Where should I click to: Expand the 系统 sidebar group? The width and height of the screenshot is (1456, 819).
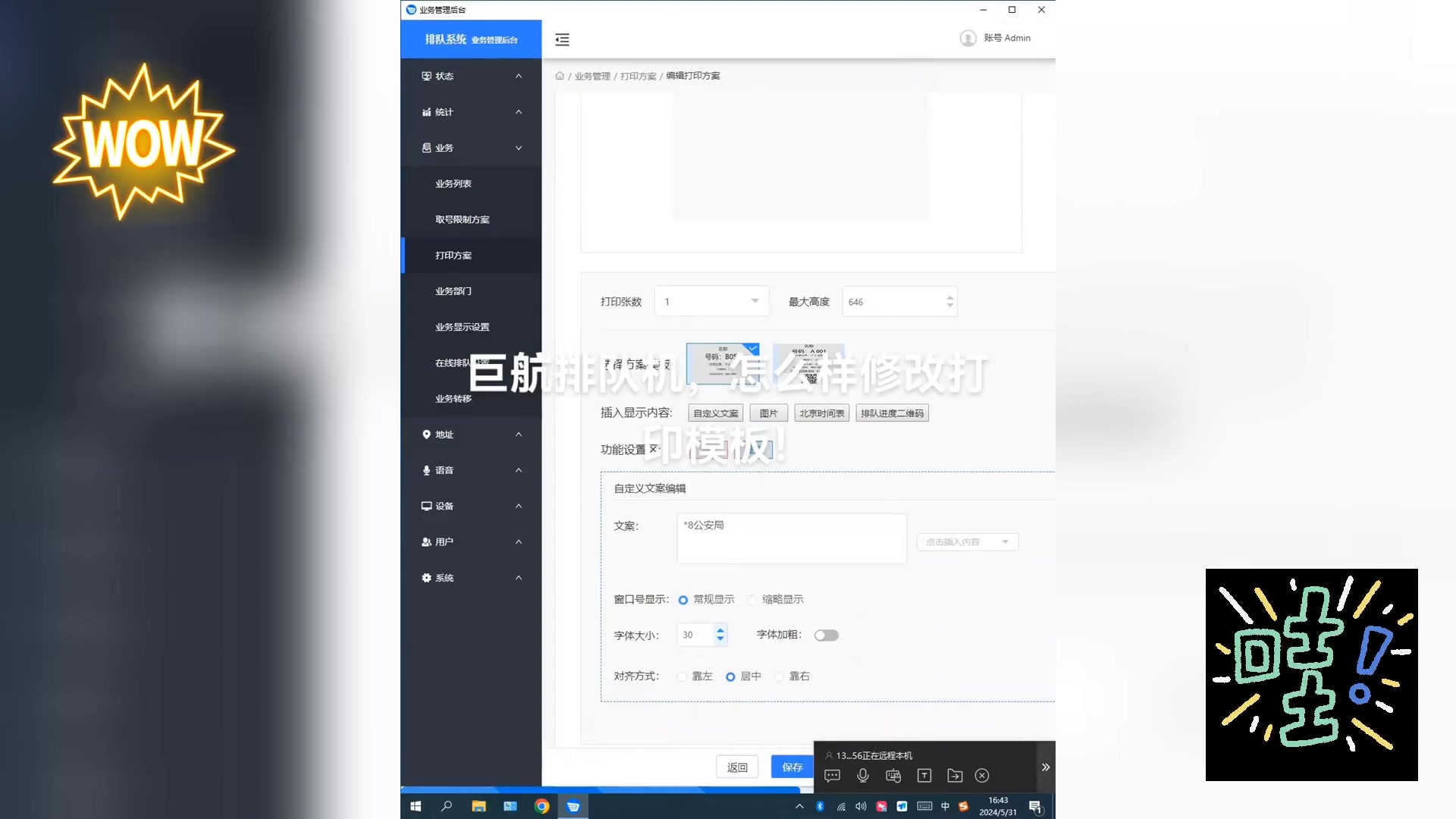pos(471,578)
